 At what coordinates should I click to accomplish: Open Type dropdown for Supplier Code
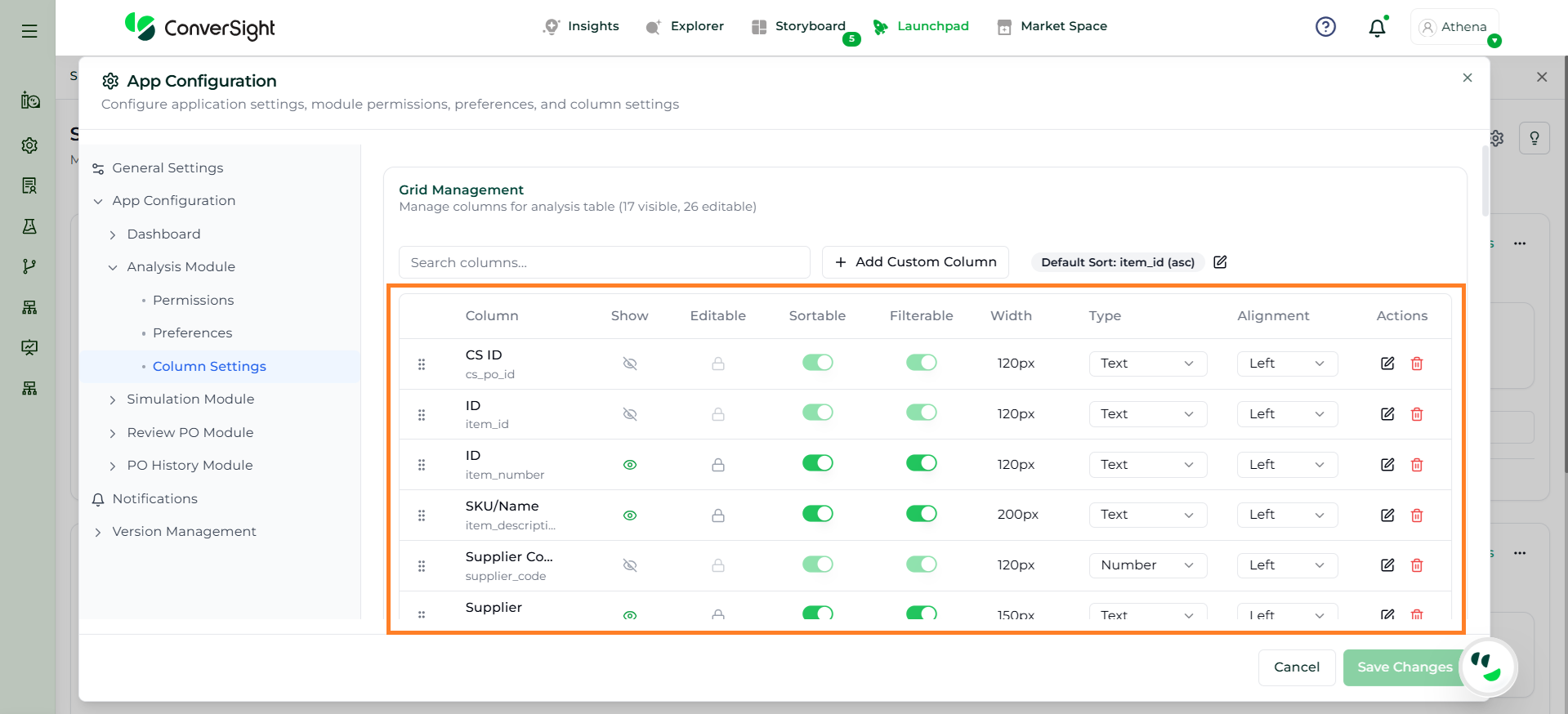1147,565
